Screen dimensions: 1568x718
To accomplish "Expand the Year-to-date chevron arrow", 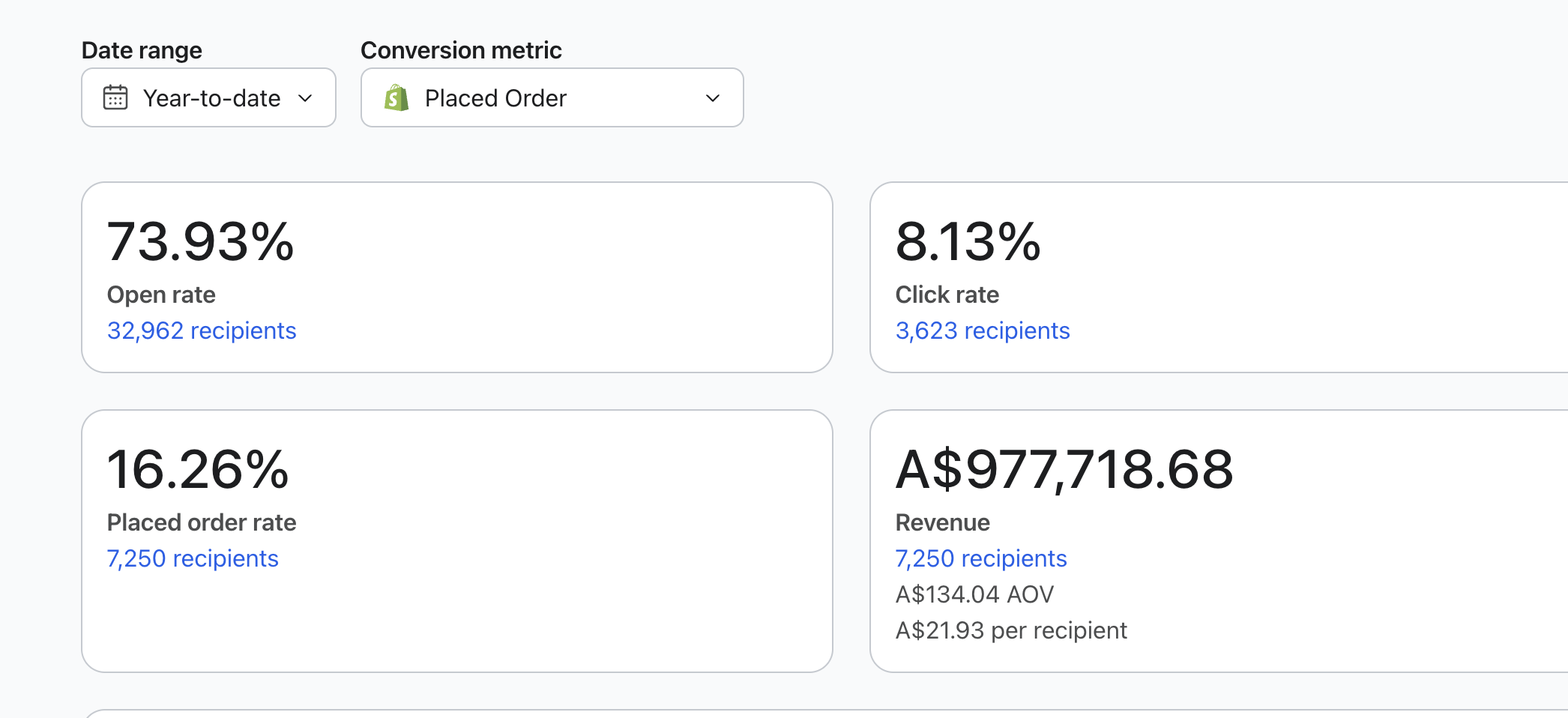I will [x=305, y=98].
